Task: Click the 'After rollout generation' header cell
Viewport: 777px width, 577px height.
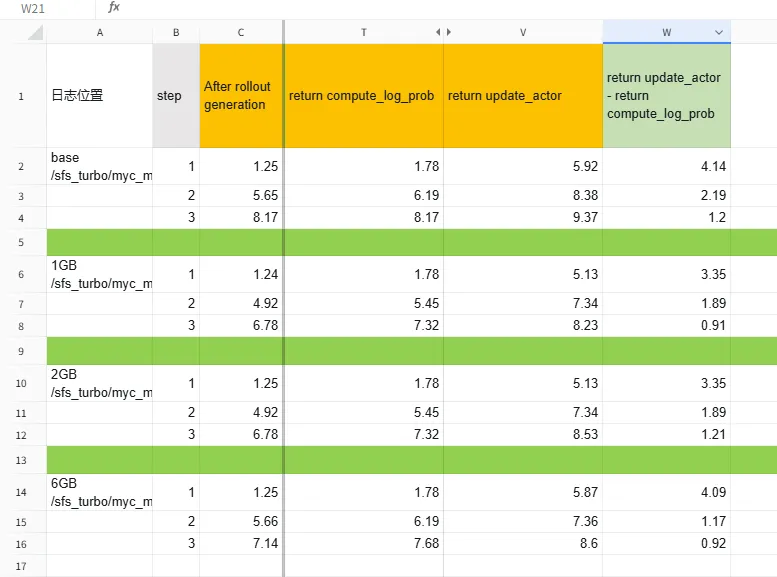Action: point(241,96)
